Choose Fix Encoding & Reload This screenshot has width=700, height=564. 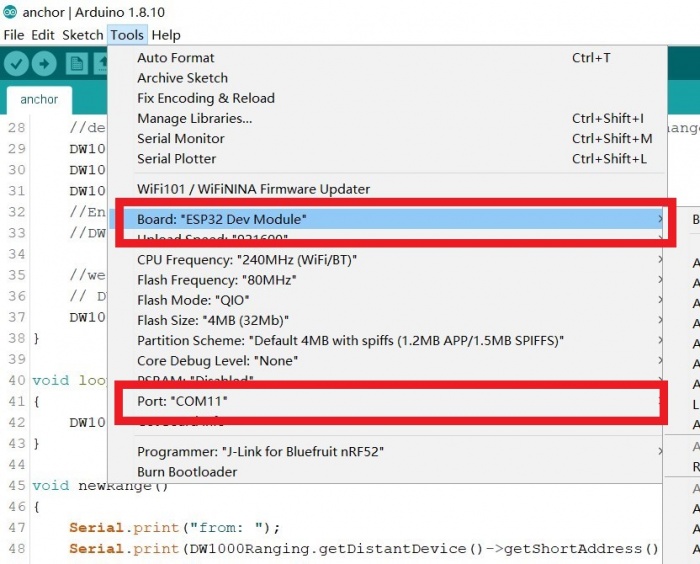pos(388,98)
